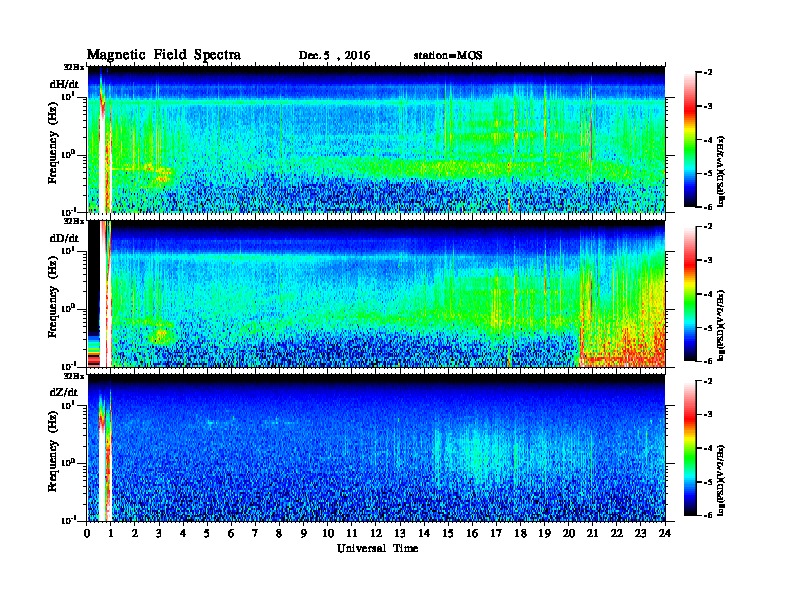The width and height of the screenshot is (792, 612).
Task: Click hour "10" on the Universal Time axis
Action: pyautogui.click(x=328, y=533)
